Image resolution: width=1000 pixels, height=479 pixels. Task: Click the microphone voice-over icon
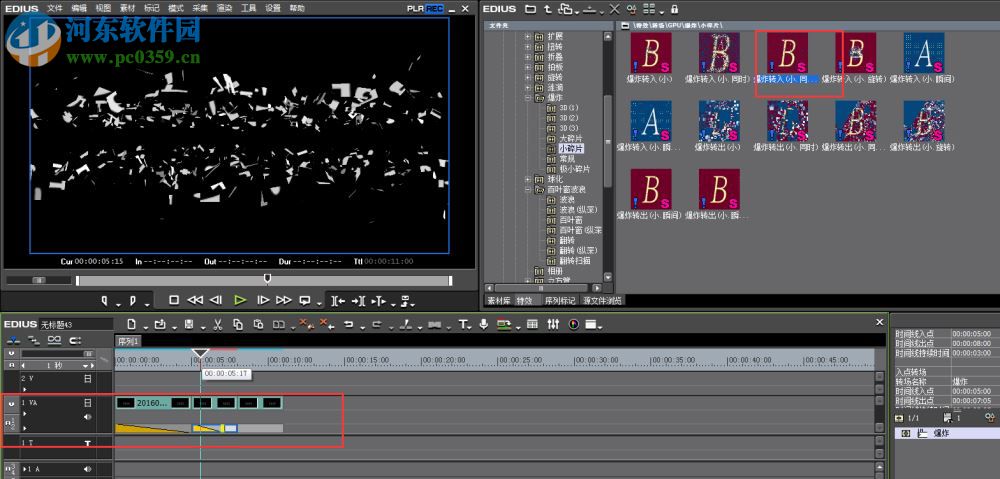click(484, 324)
